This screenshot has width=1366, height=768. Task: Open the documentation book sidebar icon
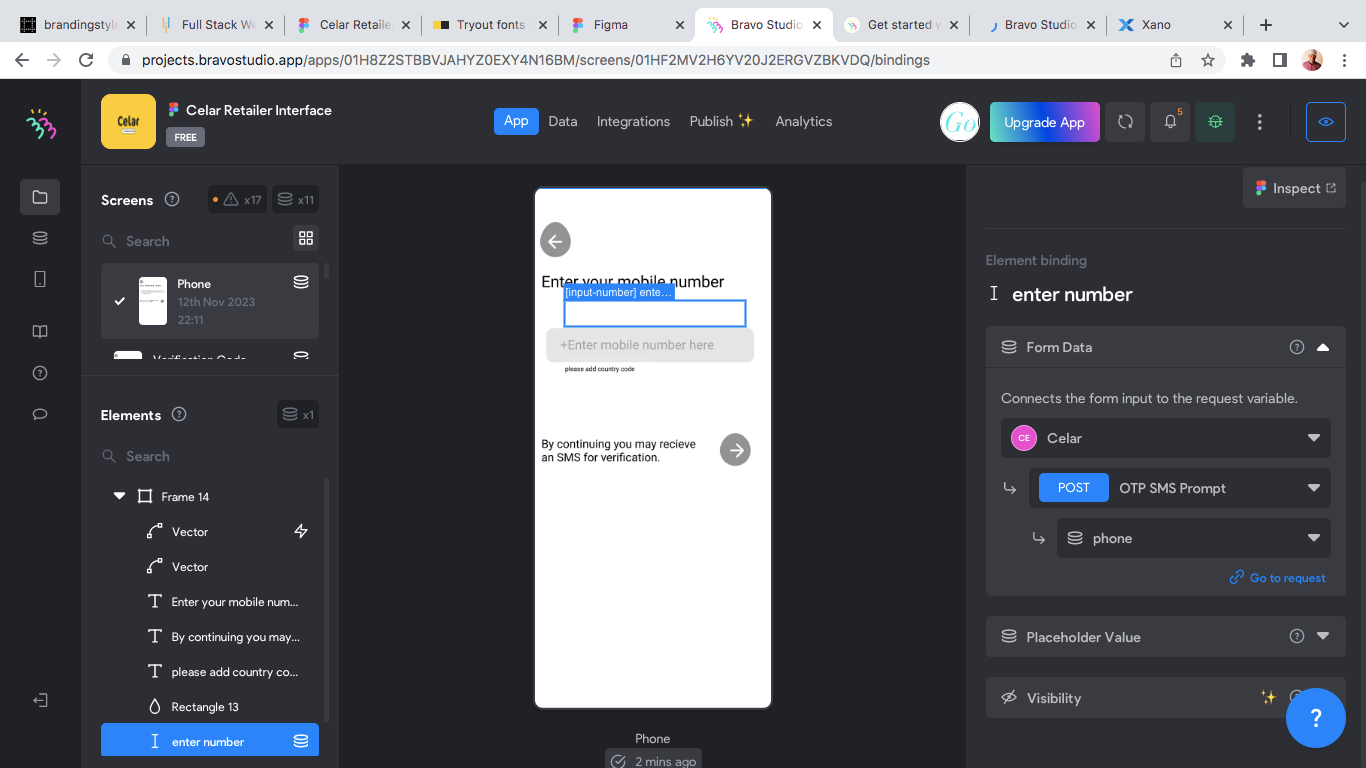pos(40,332)
